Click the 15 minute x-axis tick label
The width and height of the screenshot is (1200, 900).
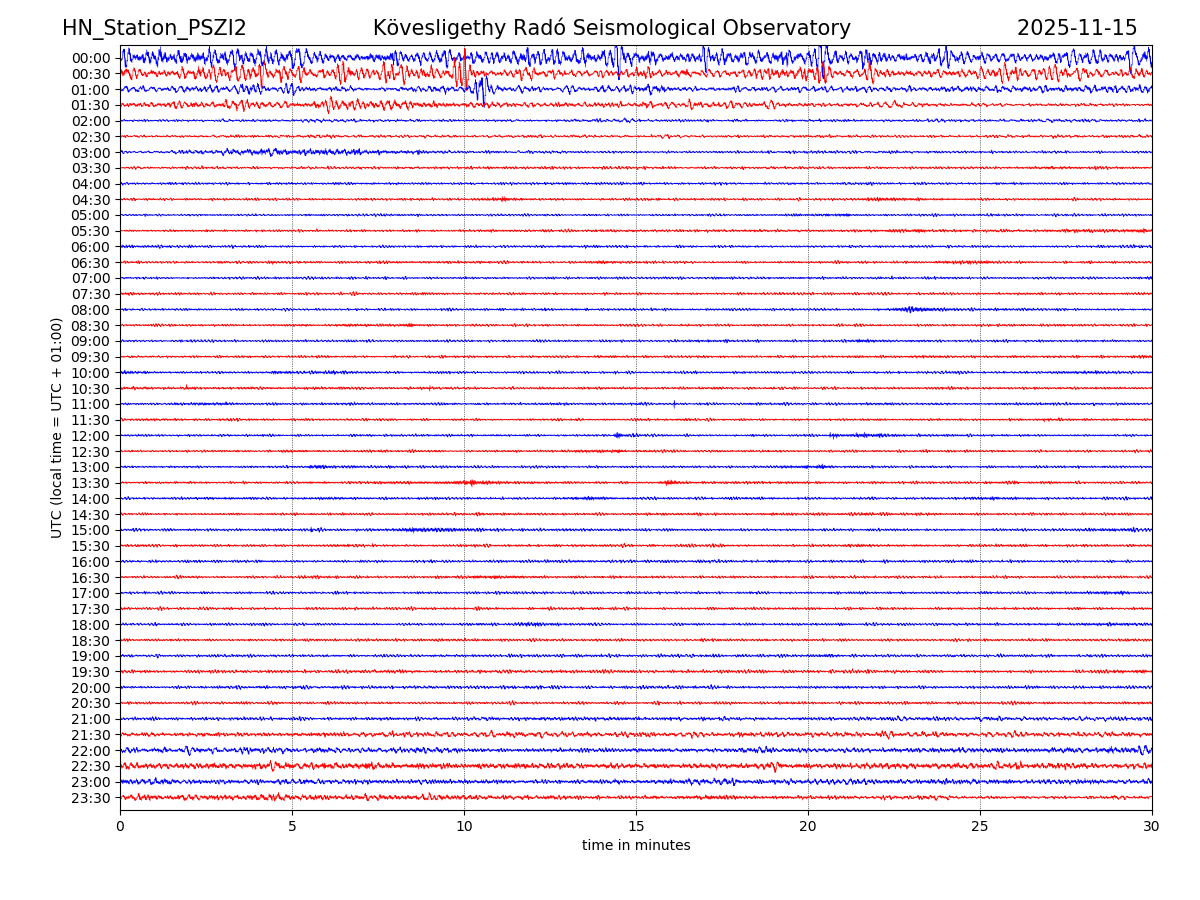pyautogui.click(x=636, y=827)
